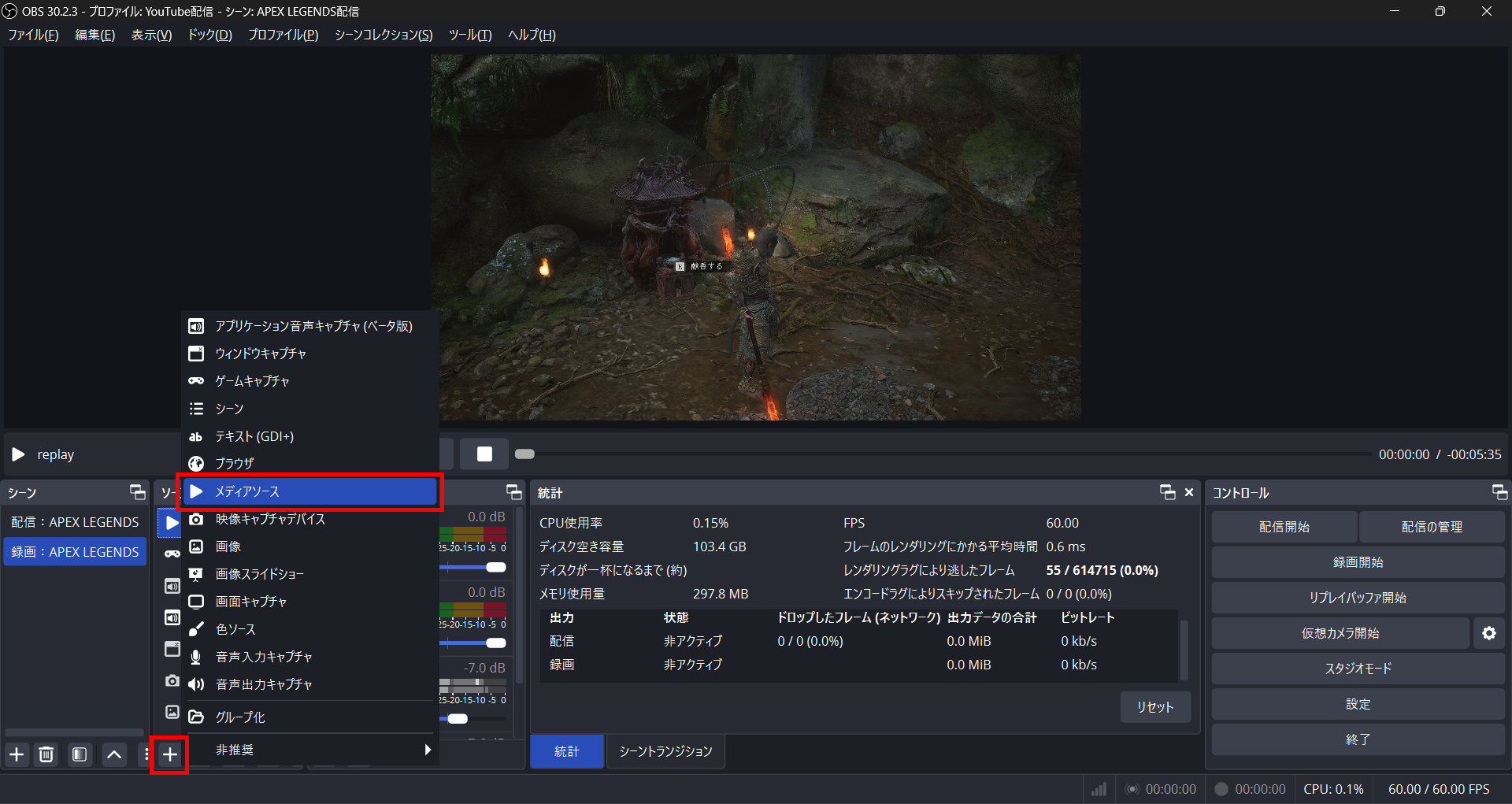1512x804 pixels.
Task: Add a new scene with plus button
Action: point(17,754)
